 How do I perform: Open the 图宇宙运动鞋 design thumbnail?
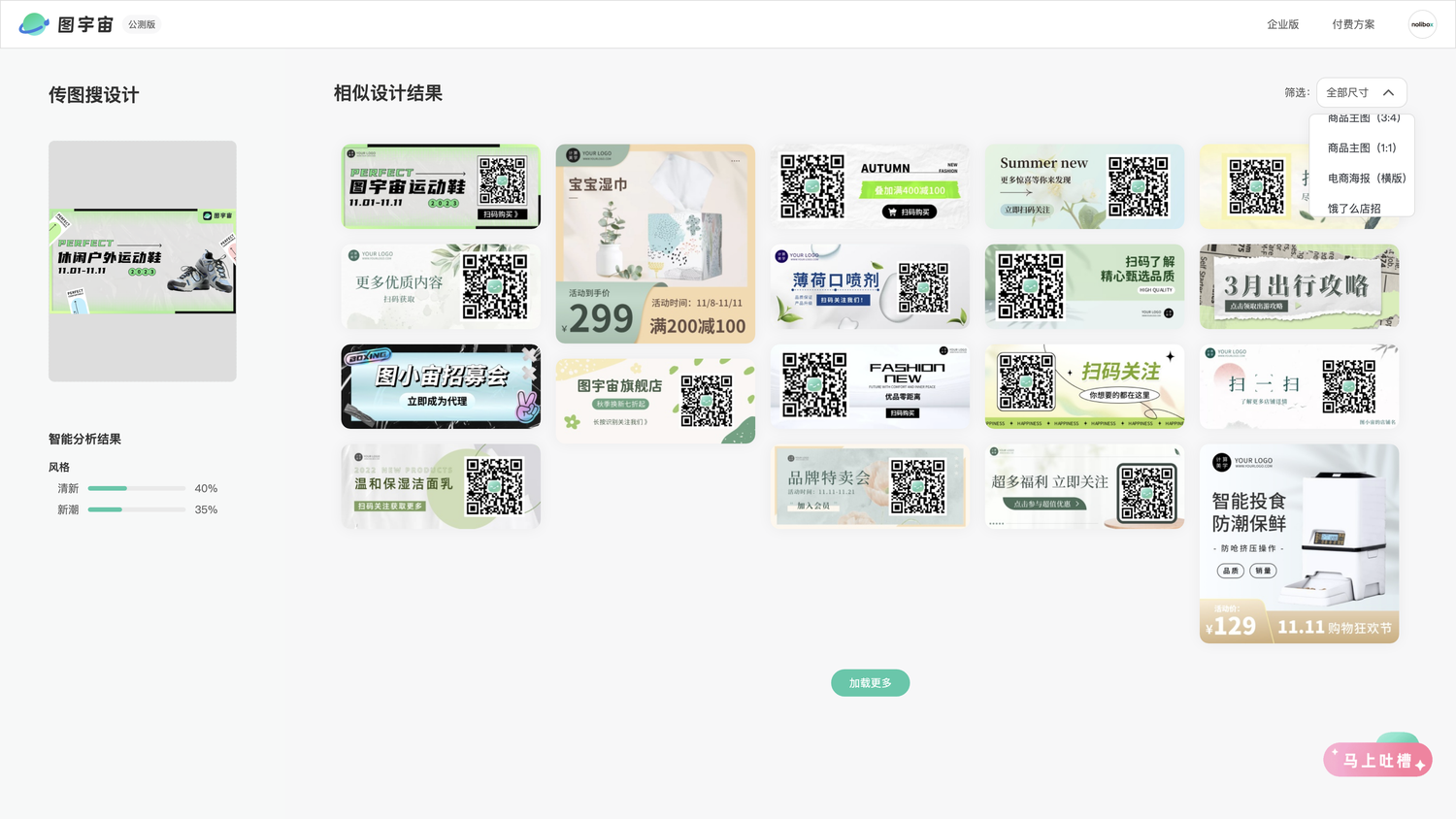click(x=441, y=186)
